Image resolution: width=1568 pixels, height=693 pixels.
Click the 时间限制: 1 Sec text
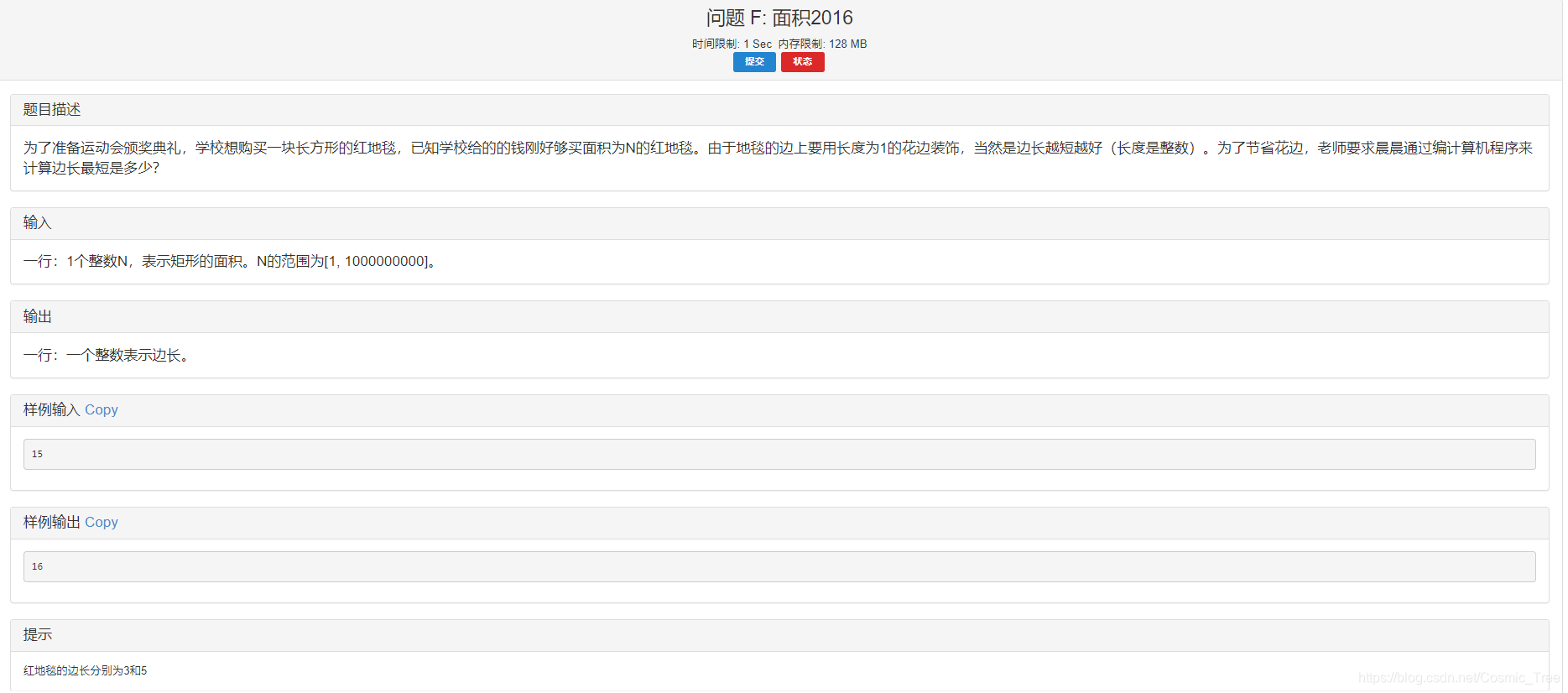[732, 44]
